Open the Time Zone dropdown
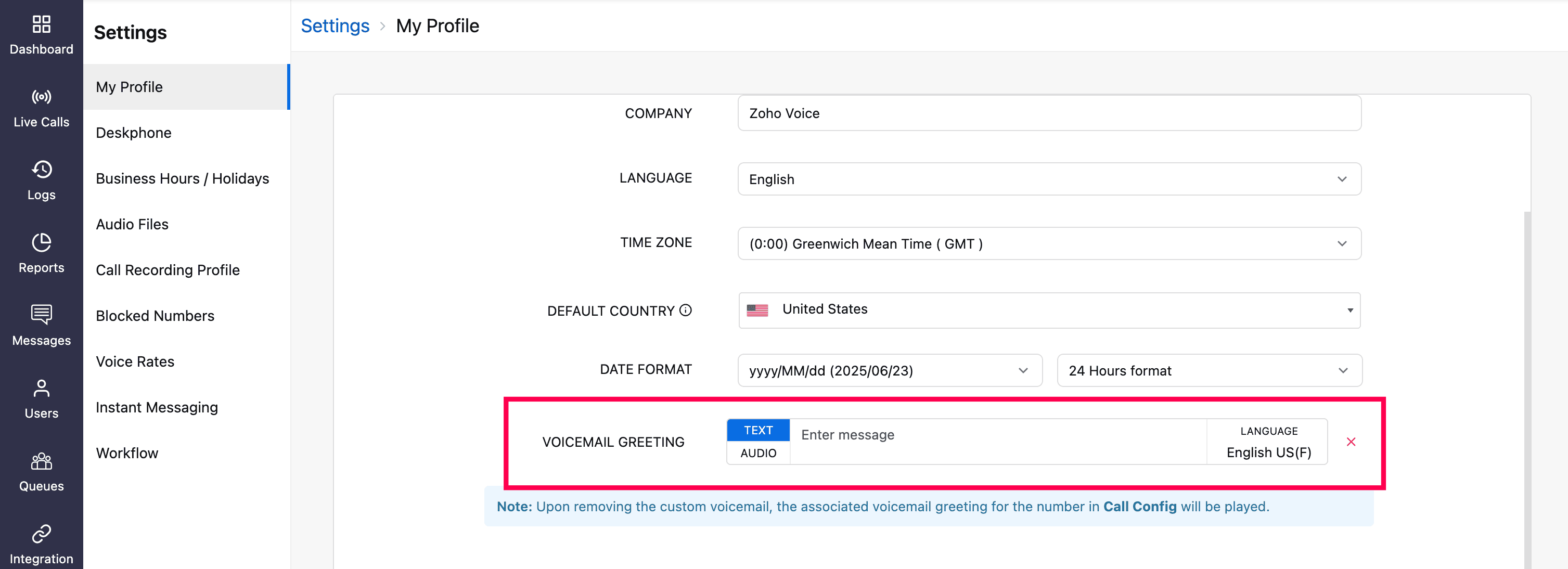The width and height of the screenshot is (1568, 569). point(1049,243)
